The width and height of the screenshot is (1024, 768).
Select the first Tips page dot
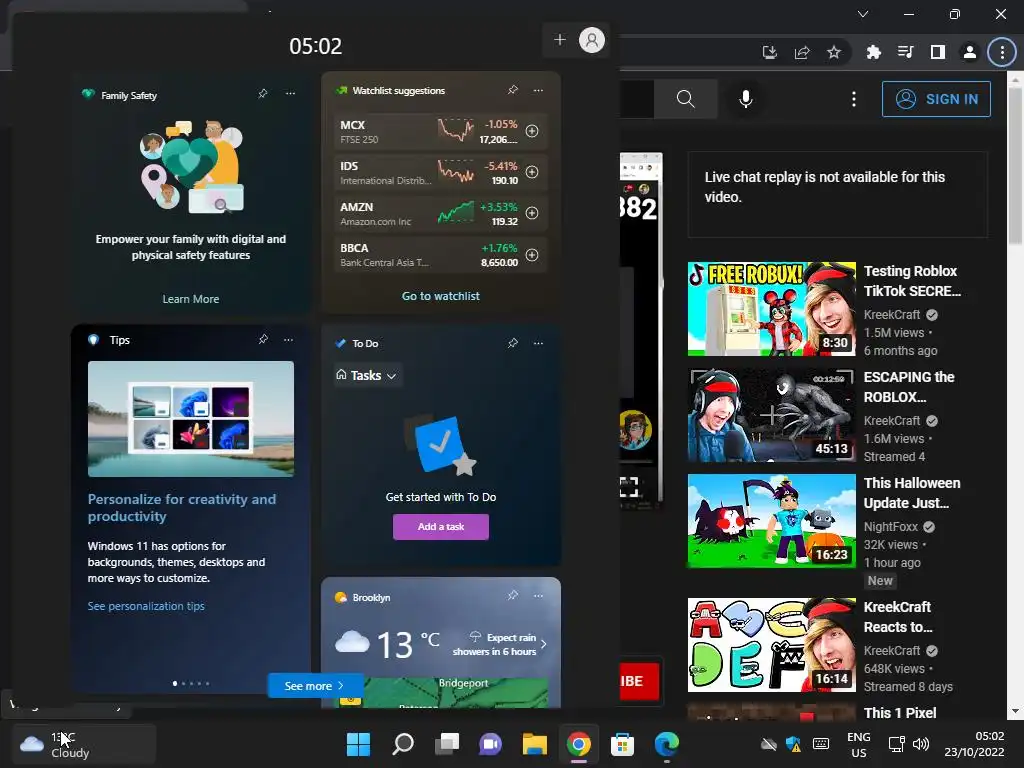(x=174, y=683)
